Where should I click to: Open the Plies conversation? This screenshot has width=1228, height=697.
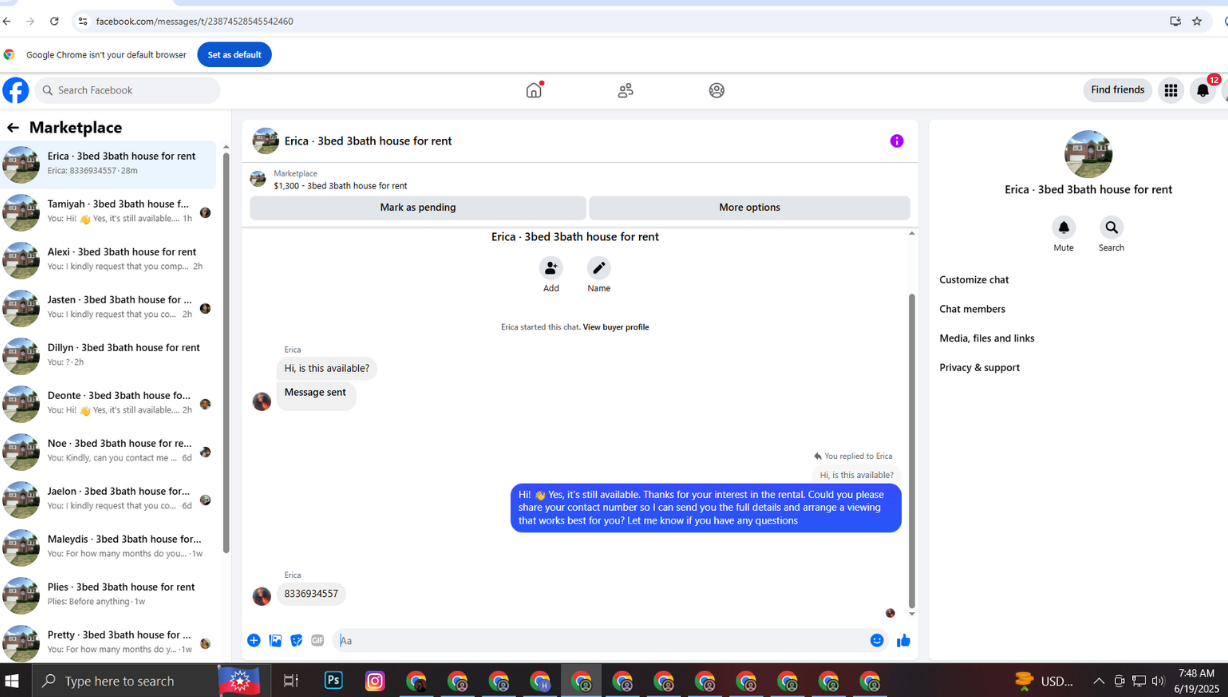[x=108, y=596]
